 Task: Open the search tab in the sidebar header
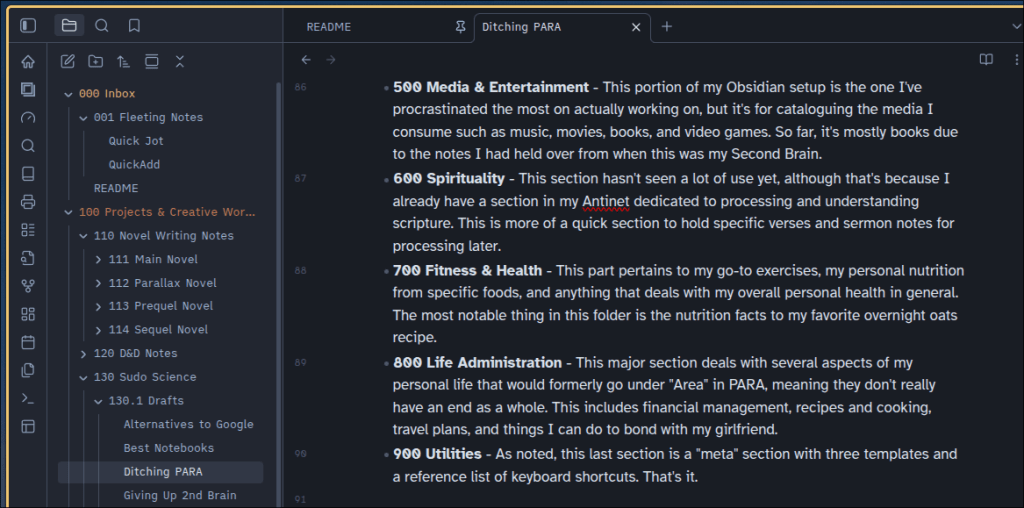pyautogui.click(x=101, y=26)
